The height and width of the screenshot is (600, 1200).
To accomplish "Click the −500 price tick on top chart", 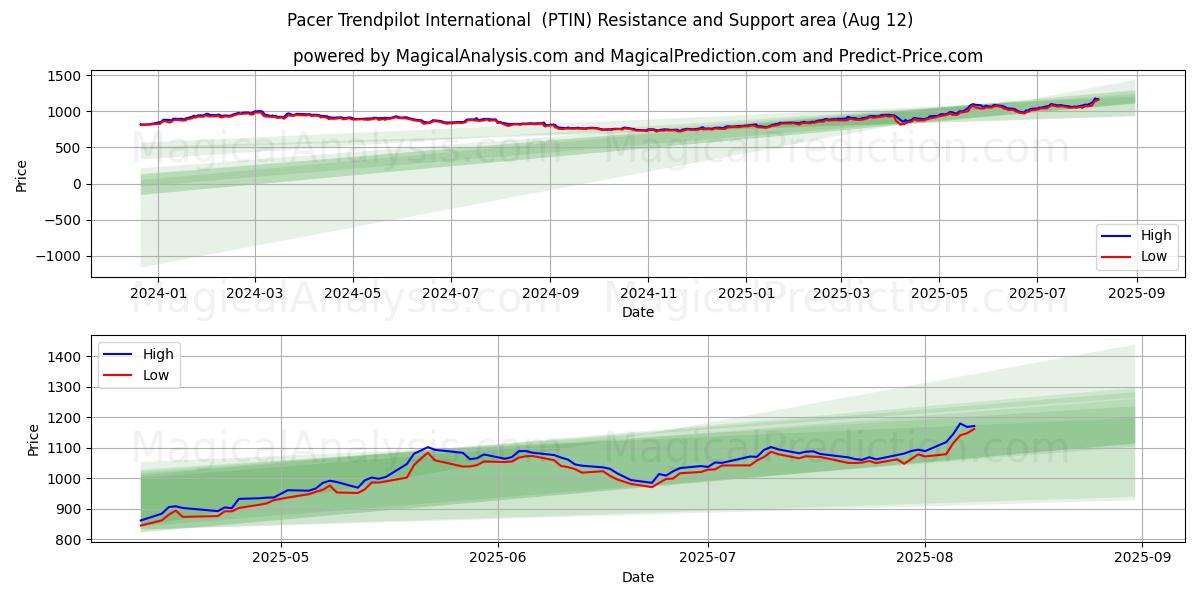I will (x=63, y=221).
